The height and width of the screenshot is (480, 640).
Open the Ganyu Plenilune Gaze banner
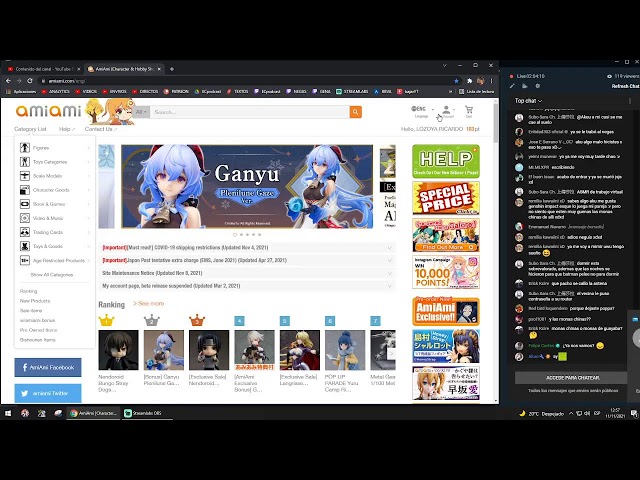click(x=247, y=187)
